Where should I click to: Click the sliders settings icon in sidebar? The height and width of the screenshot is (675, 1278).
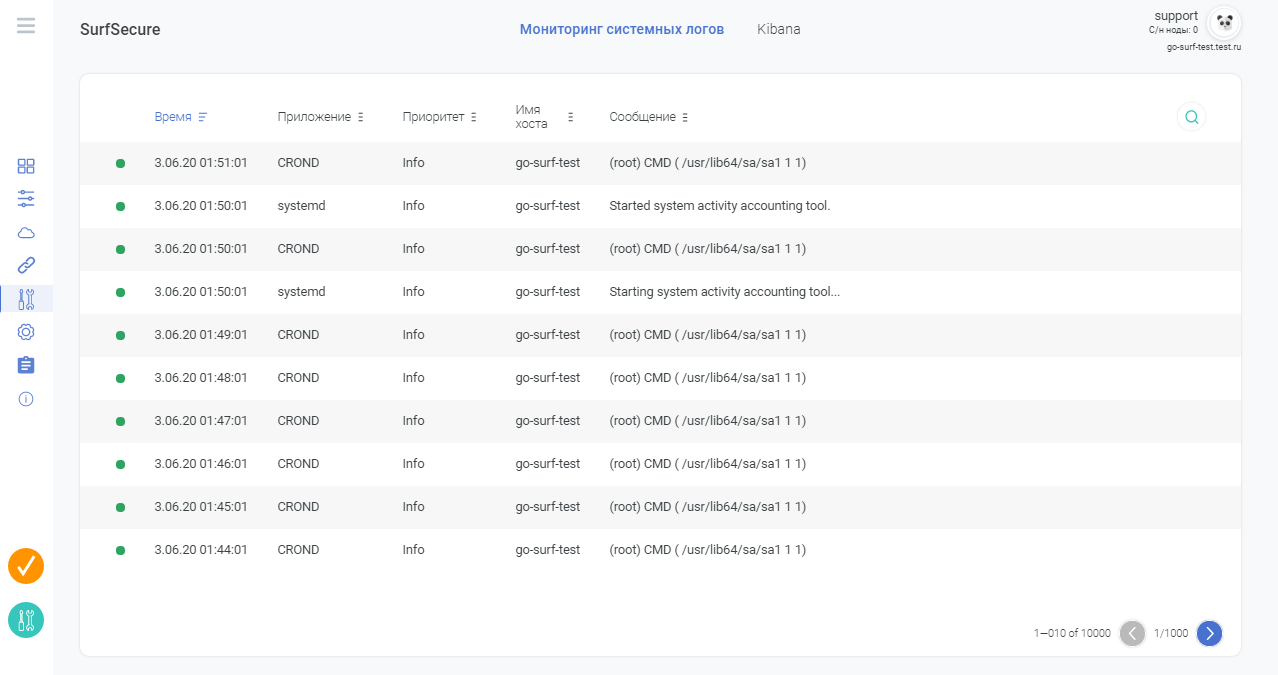(x=26, y=199)
